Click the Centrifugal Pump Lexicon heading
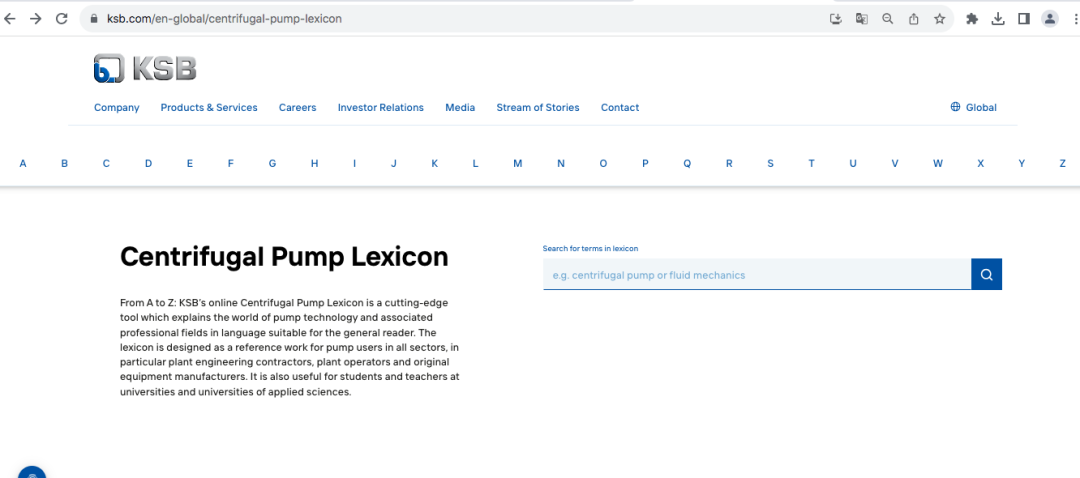The width and height of the screenshot is (1080, 478). click(x=284, y=257)
